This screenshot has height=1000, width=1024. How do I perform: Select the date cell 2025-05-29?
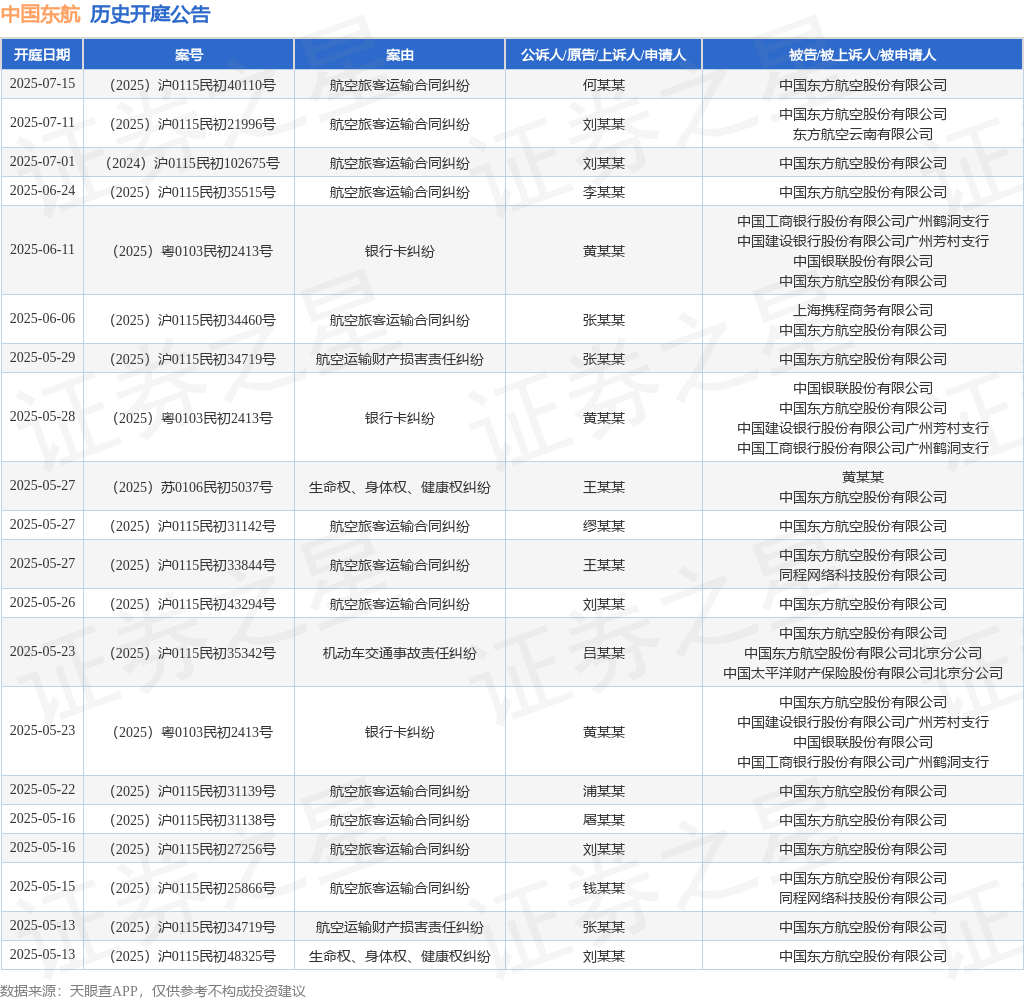pos(42,358)
